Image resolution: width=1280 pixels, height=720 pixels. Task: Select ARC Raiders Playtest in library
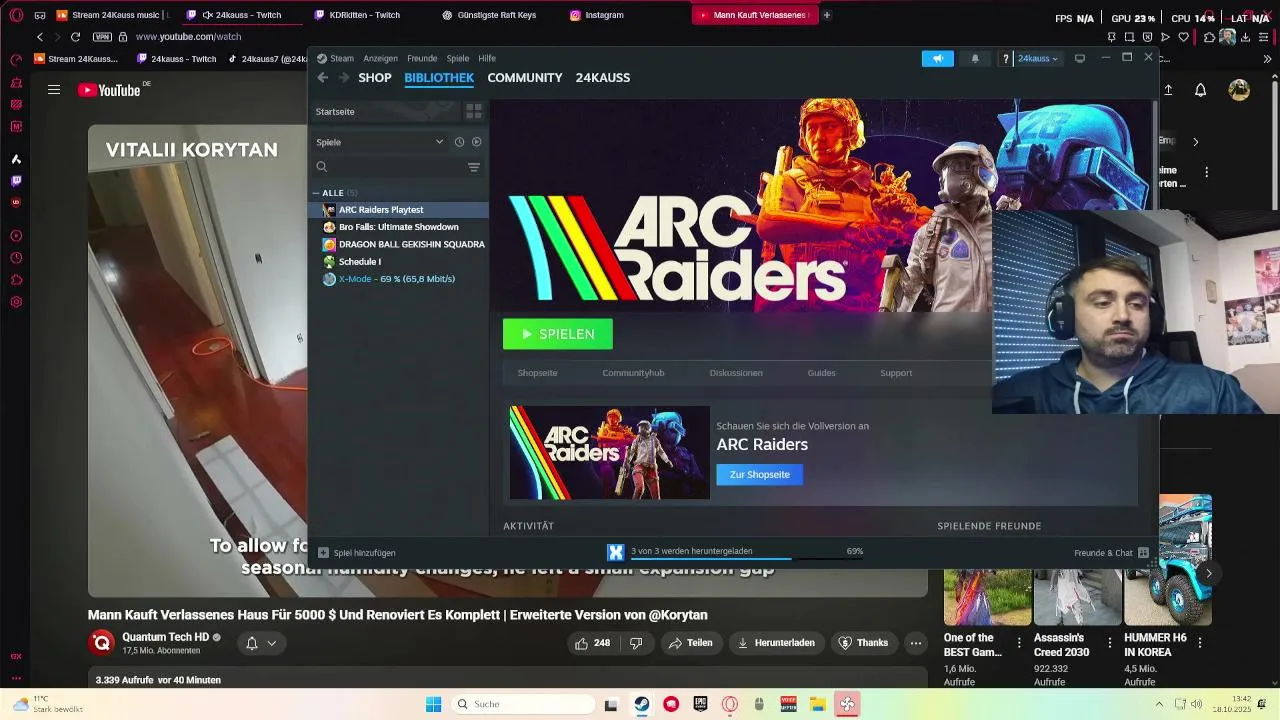(x=398, y=210)
